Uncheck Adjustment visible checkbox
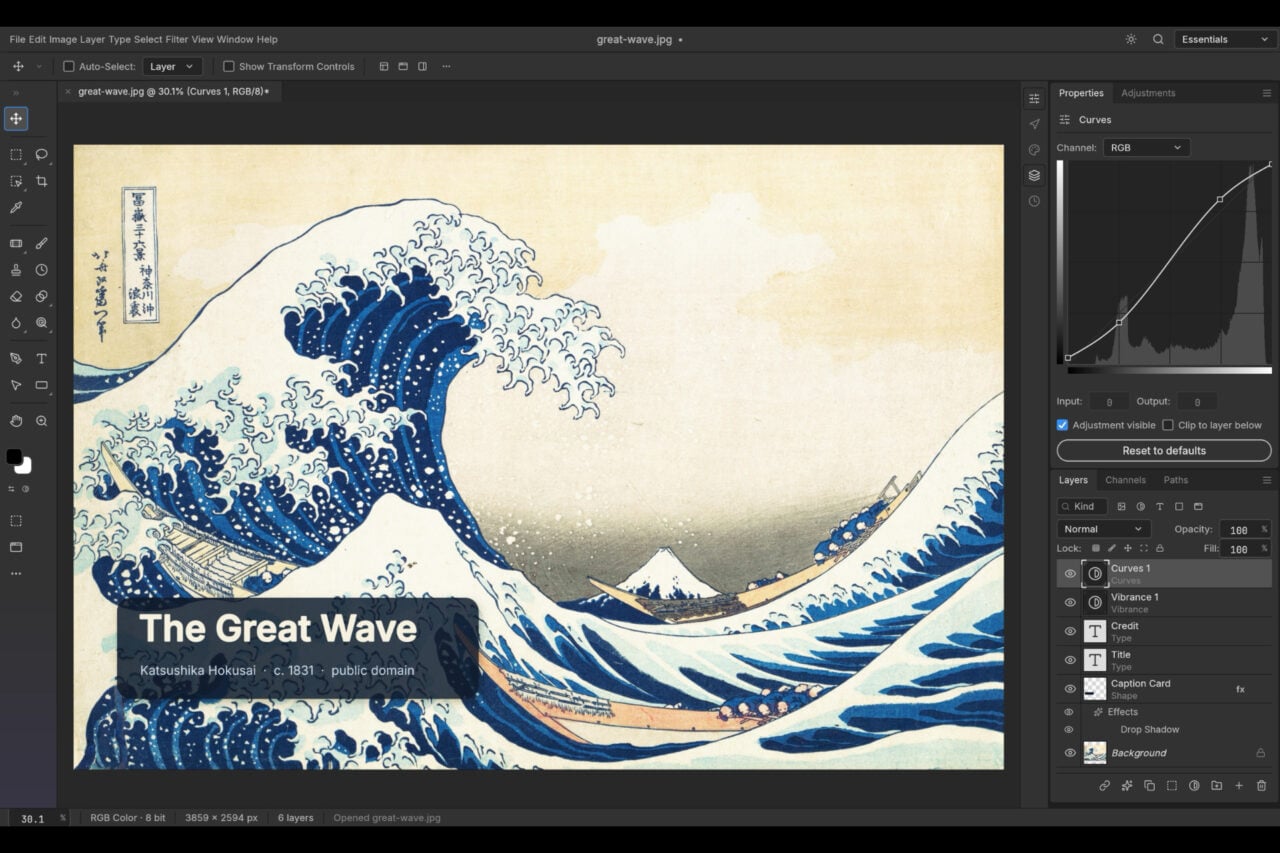1280x853 pixels. (1063, 425)
